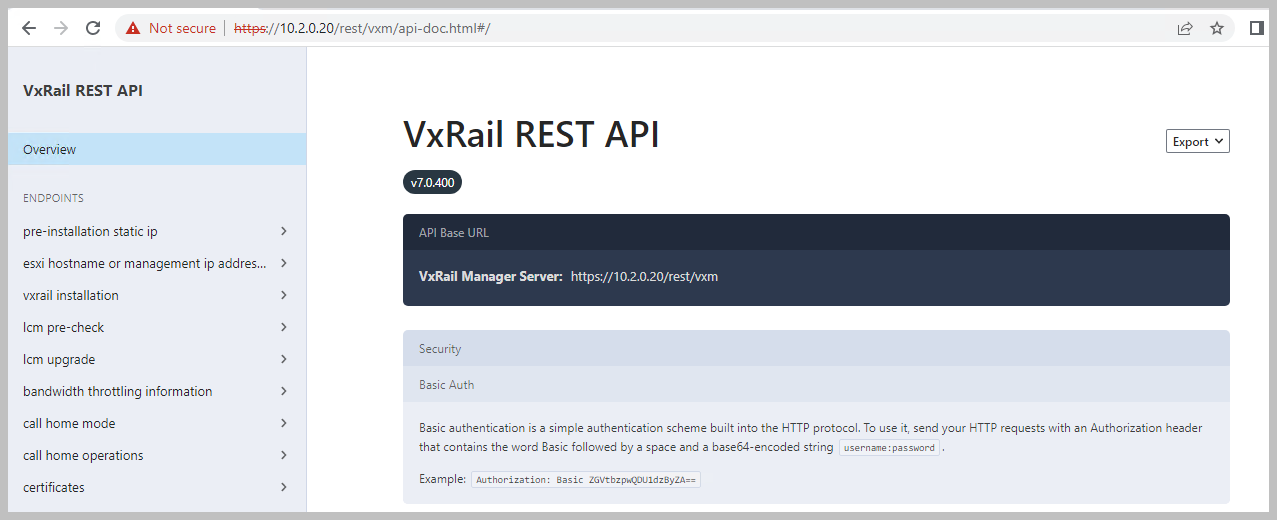
Task: Click the VxRail REST API sidebar title
Action: point(83,91)
